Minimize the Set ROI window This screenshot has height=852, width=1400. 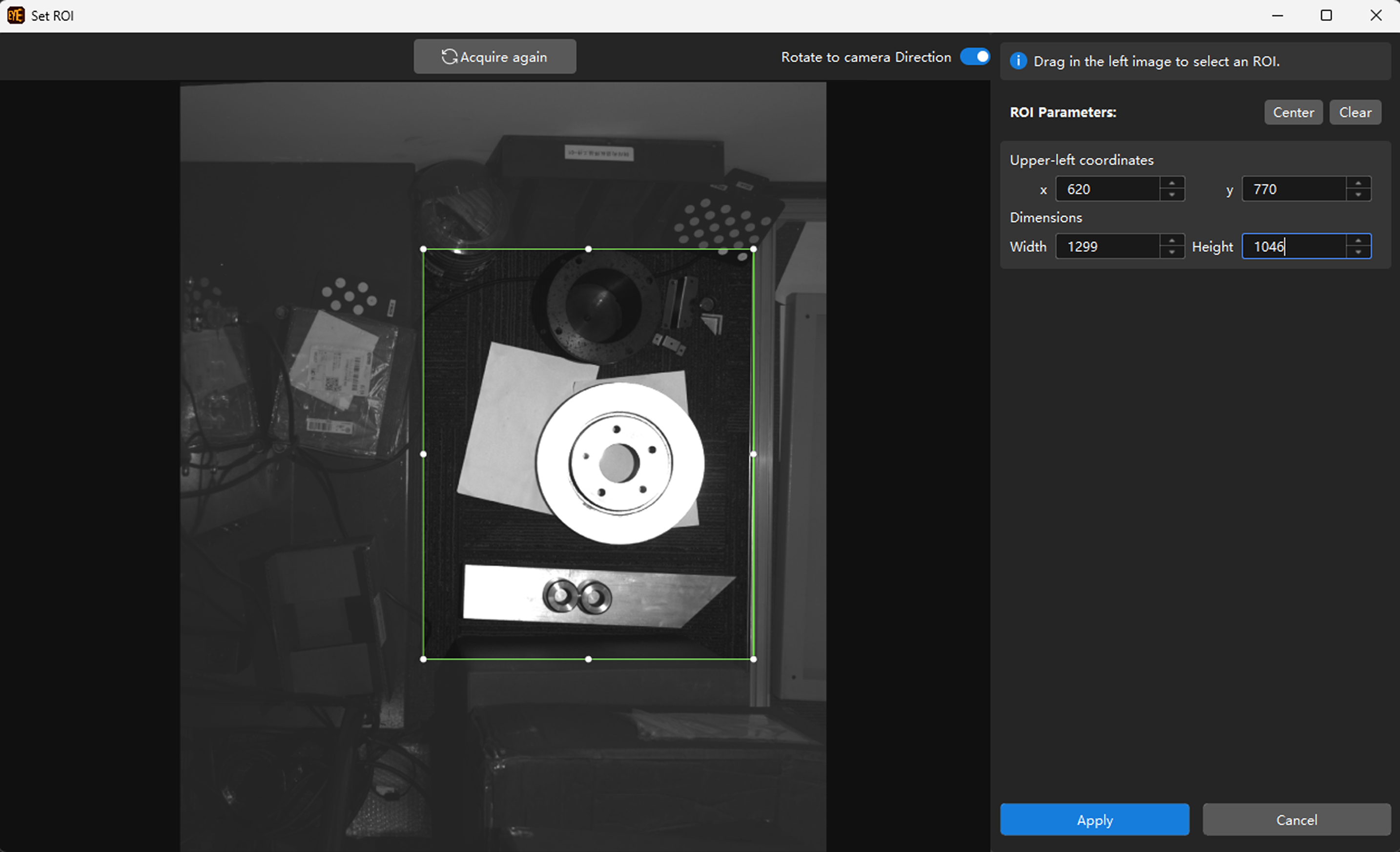(x=1277, y=15)
